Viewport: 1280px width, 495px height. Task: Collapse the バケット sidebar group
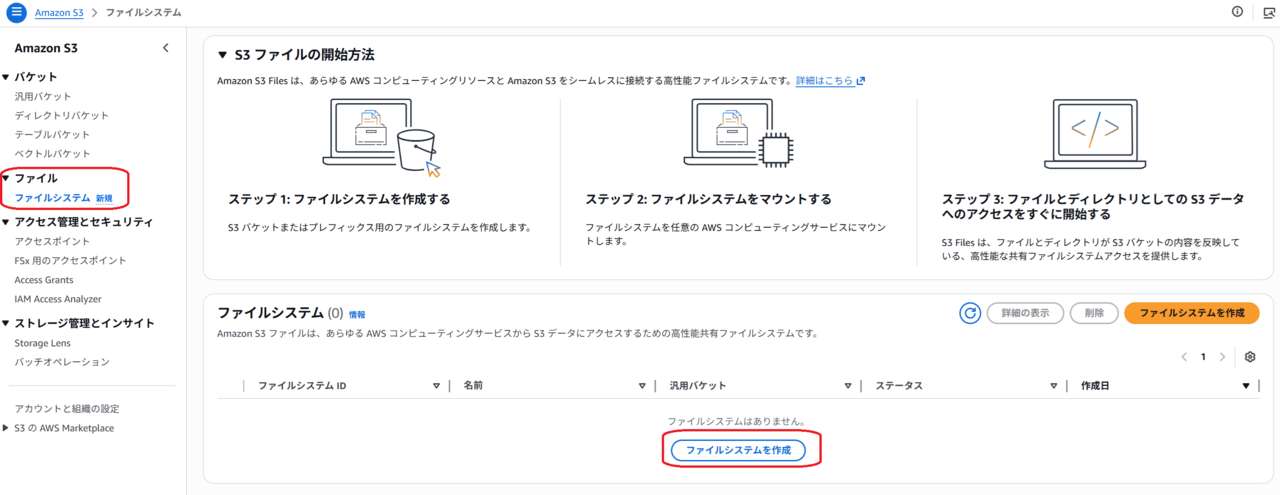6,77
